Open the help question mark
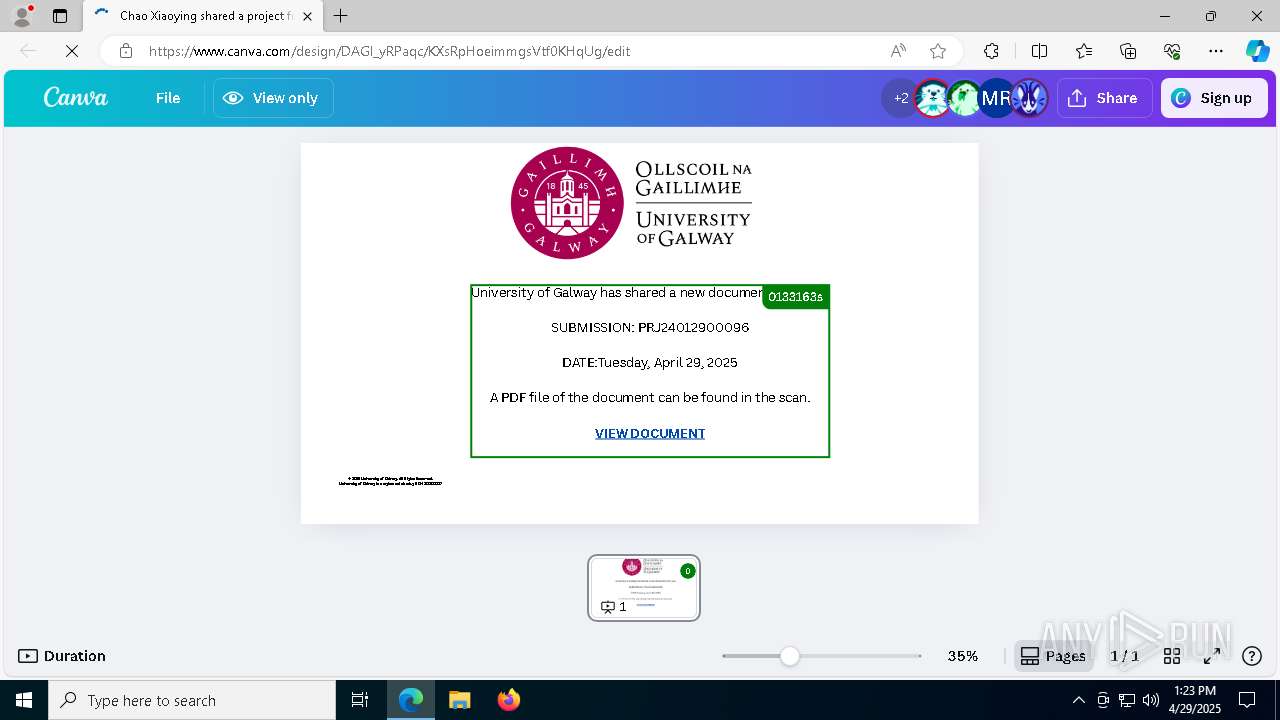This screenshot has height=720, width=1280. (x=1252, y=656)
